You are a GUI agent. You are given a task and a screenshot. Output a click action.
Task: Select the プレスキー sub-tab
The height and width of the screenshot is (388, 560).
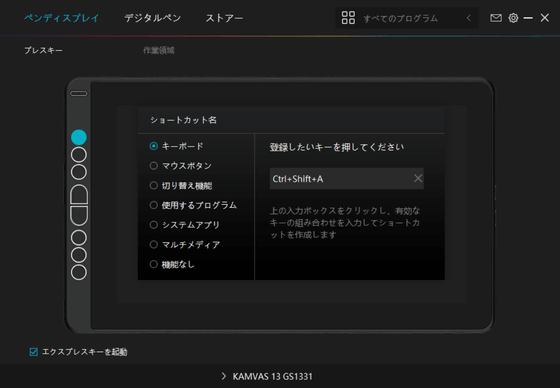[x=43, y=50]
